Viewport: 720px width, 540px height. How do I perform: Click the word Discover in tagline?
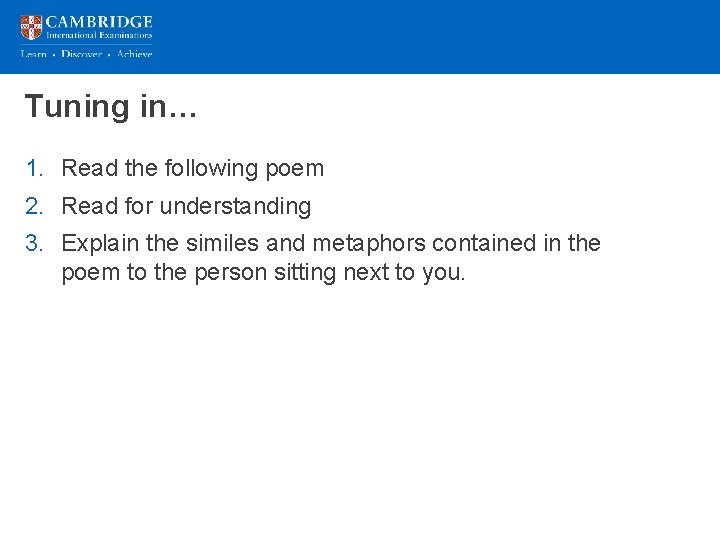(x=81, y=54)
